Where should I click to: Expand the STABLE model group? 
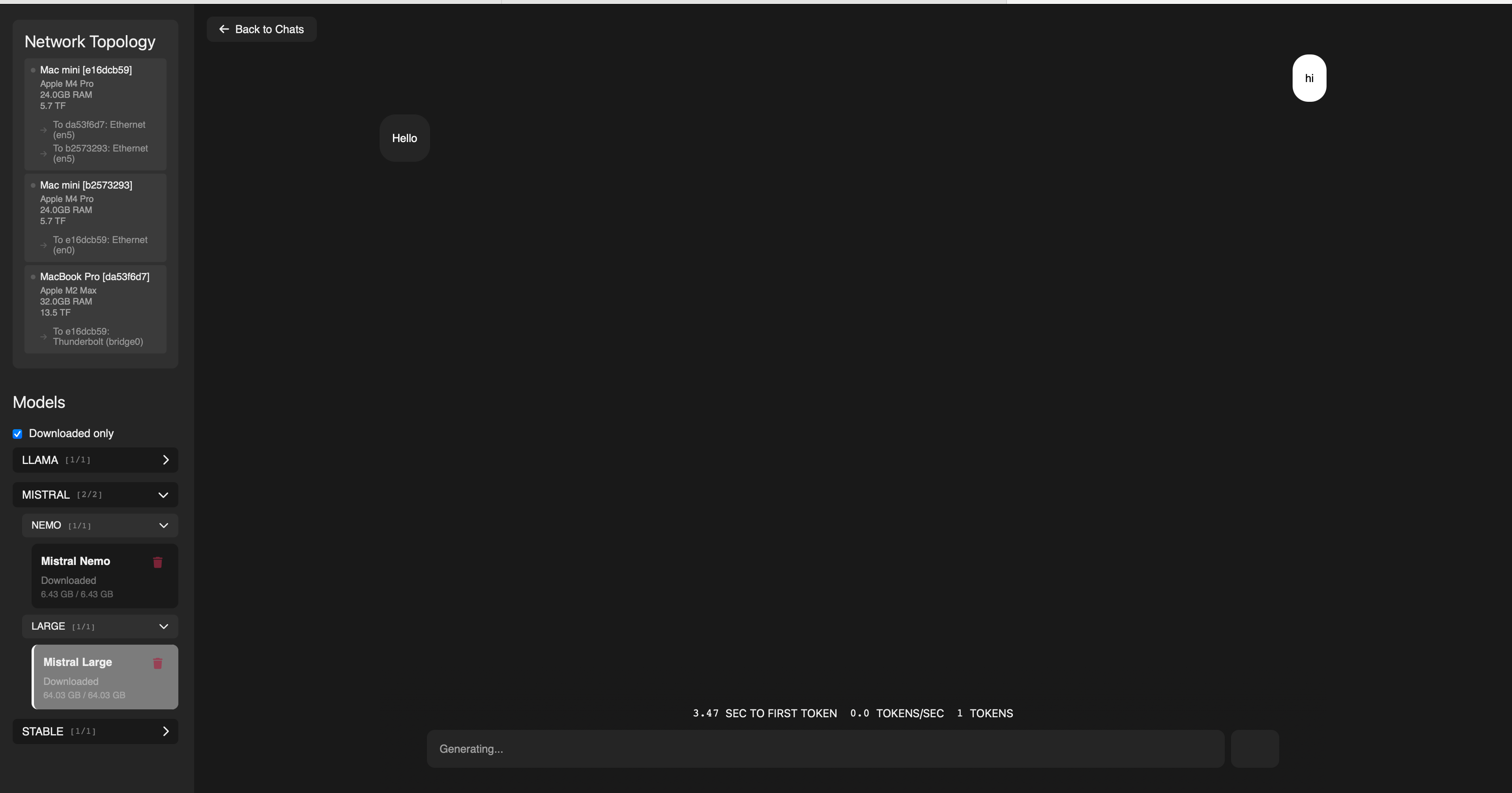pos(165,731)
